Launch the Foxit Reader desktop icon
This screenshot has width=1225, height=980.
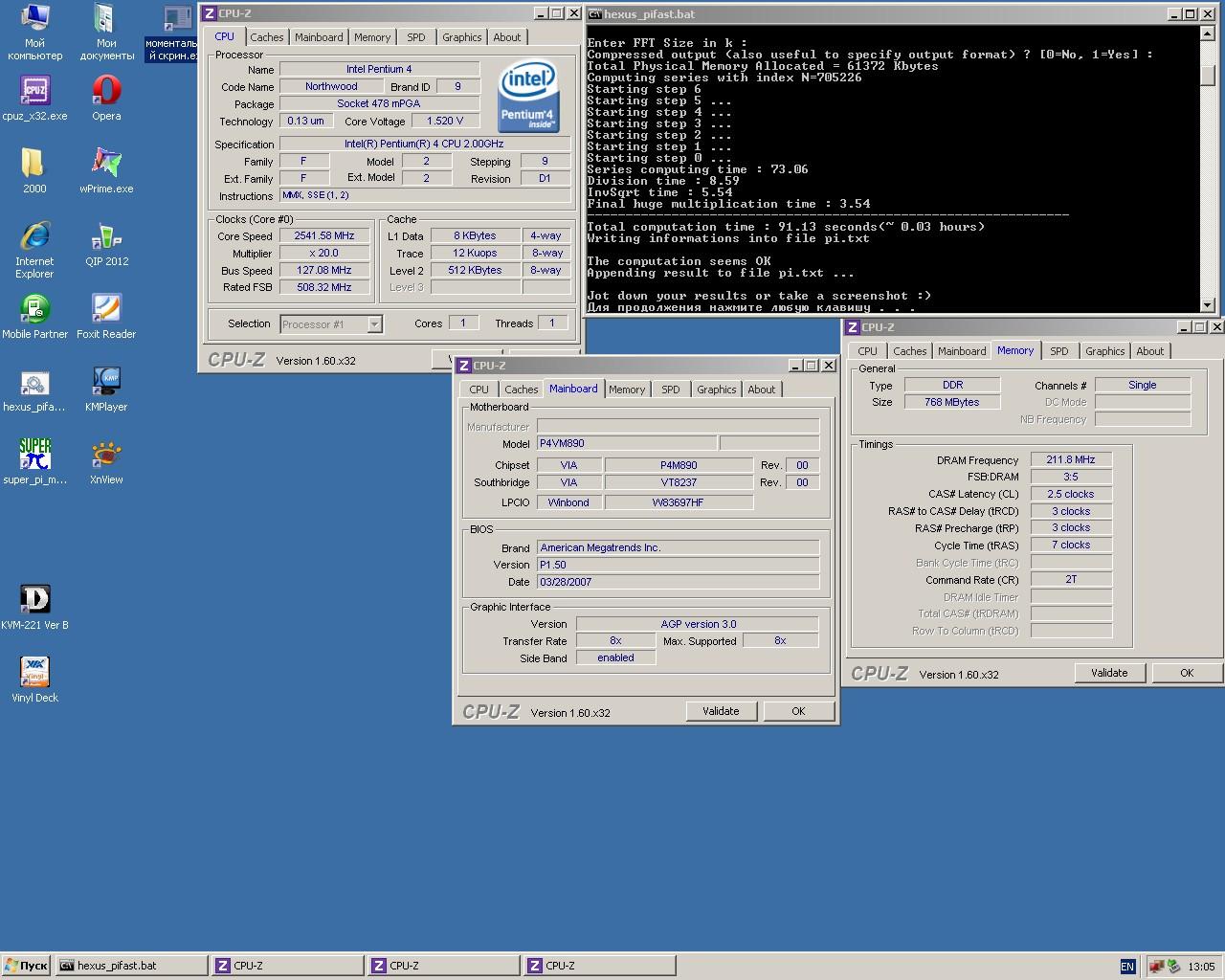click(106, 316)
